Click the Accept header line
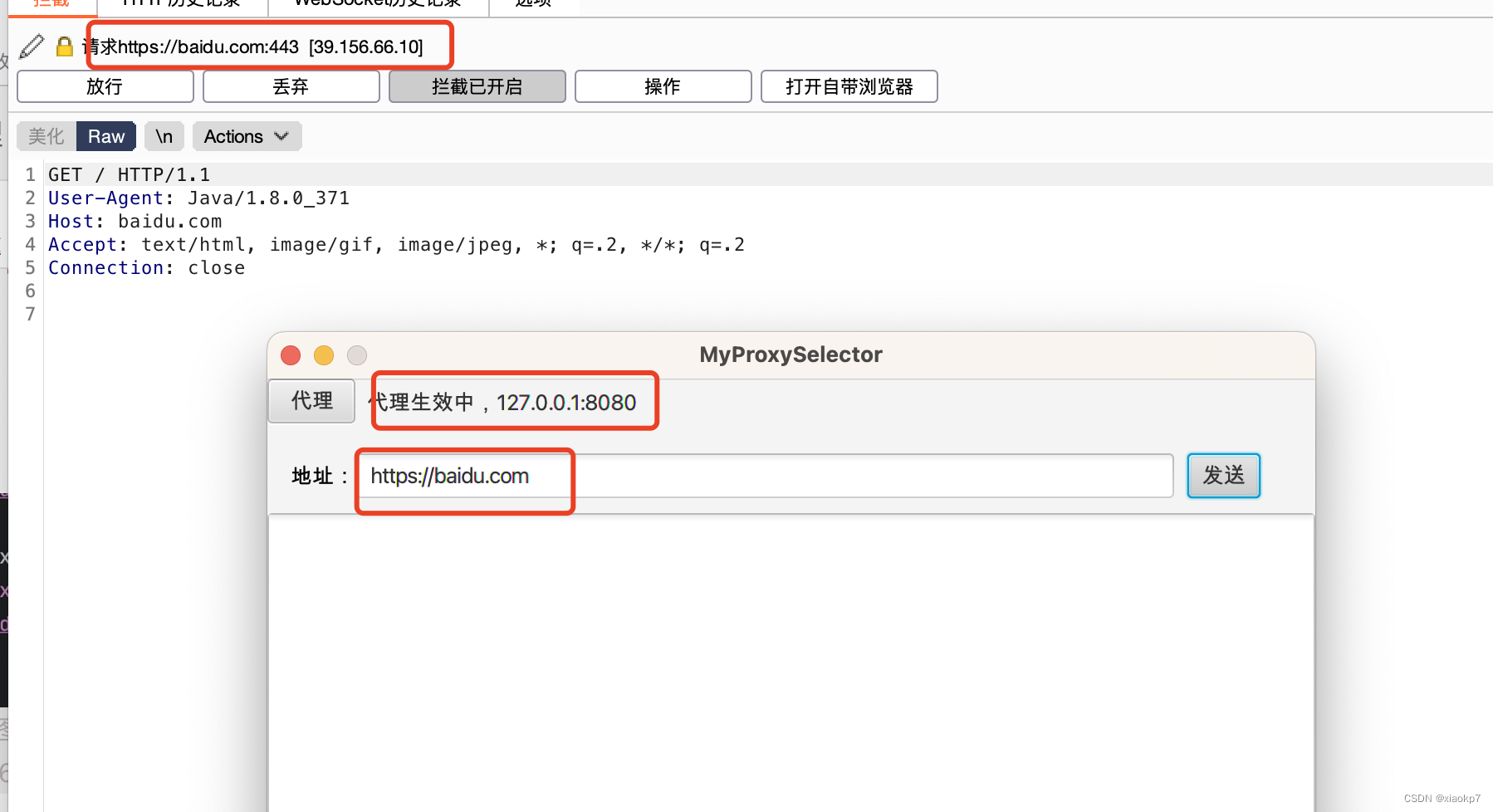 point(396,244)
